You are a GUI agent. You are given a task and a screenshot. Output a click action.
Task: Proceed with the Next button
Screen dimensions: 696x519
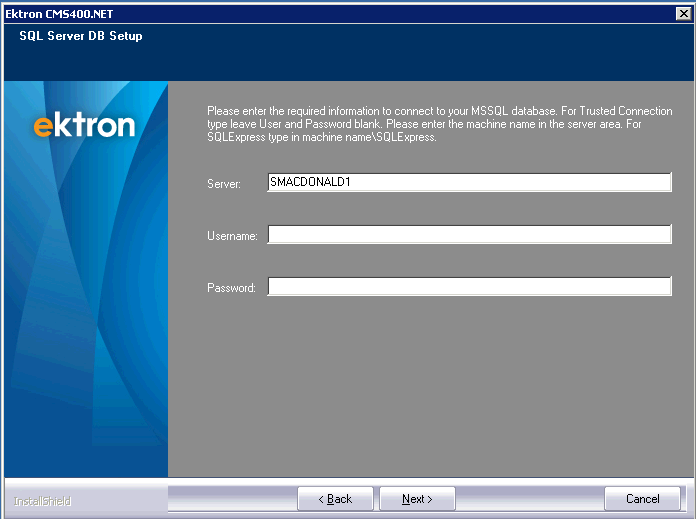click(x=417, y=499)
